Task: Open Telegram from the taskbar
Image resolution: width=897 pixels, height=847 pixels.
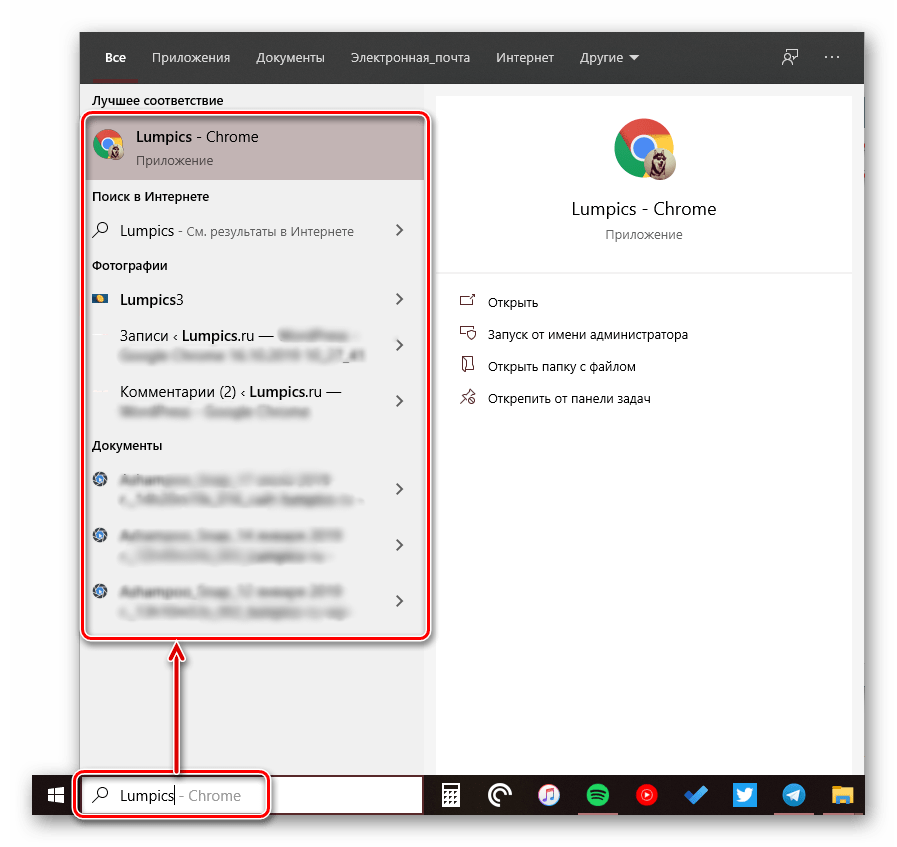Action: [794, 796]
